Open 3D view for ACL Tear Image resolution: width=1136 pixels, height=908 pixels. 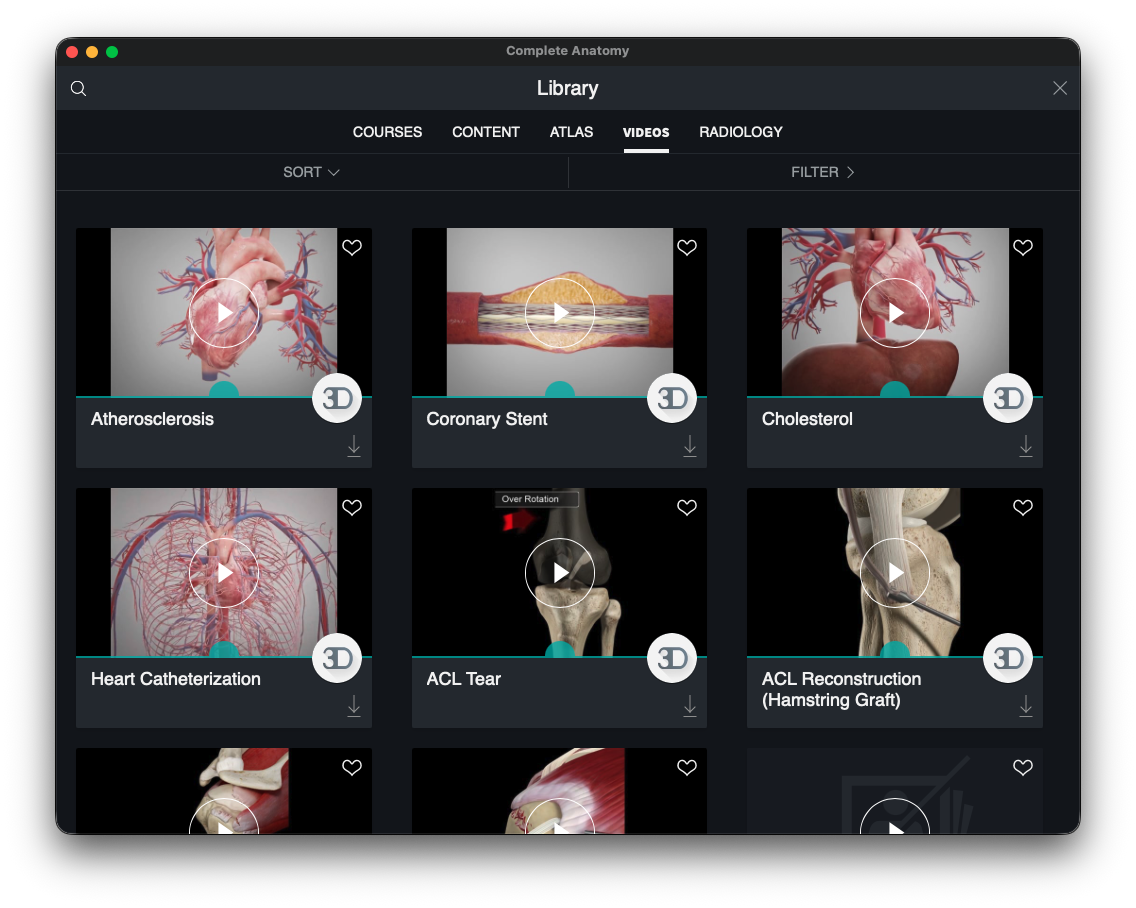tap(672, 658)
